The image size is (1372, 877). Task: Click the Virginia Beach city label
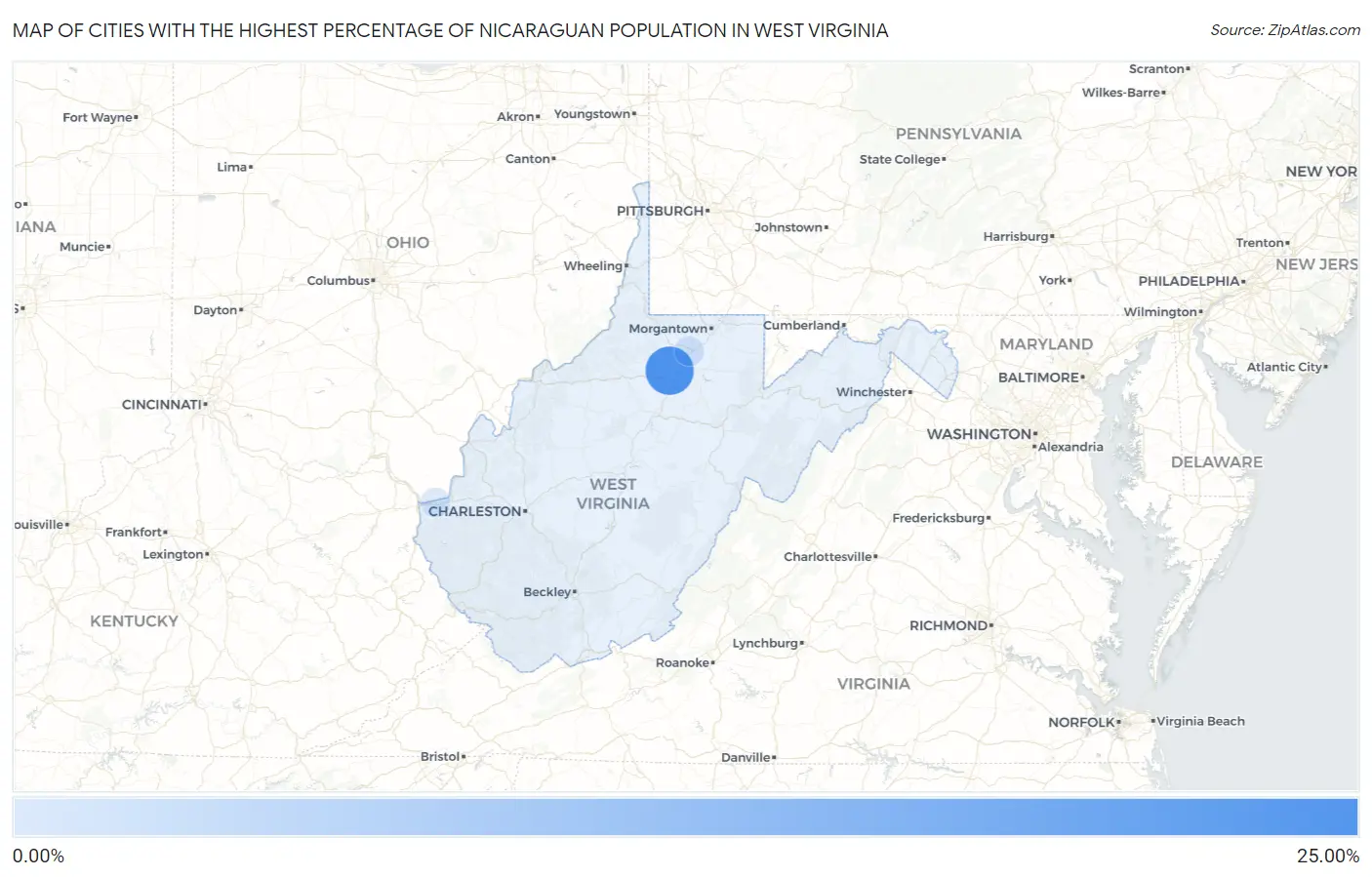tap(1201, 722)
